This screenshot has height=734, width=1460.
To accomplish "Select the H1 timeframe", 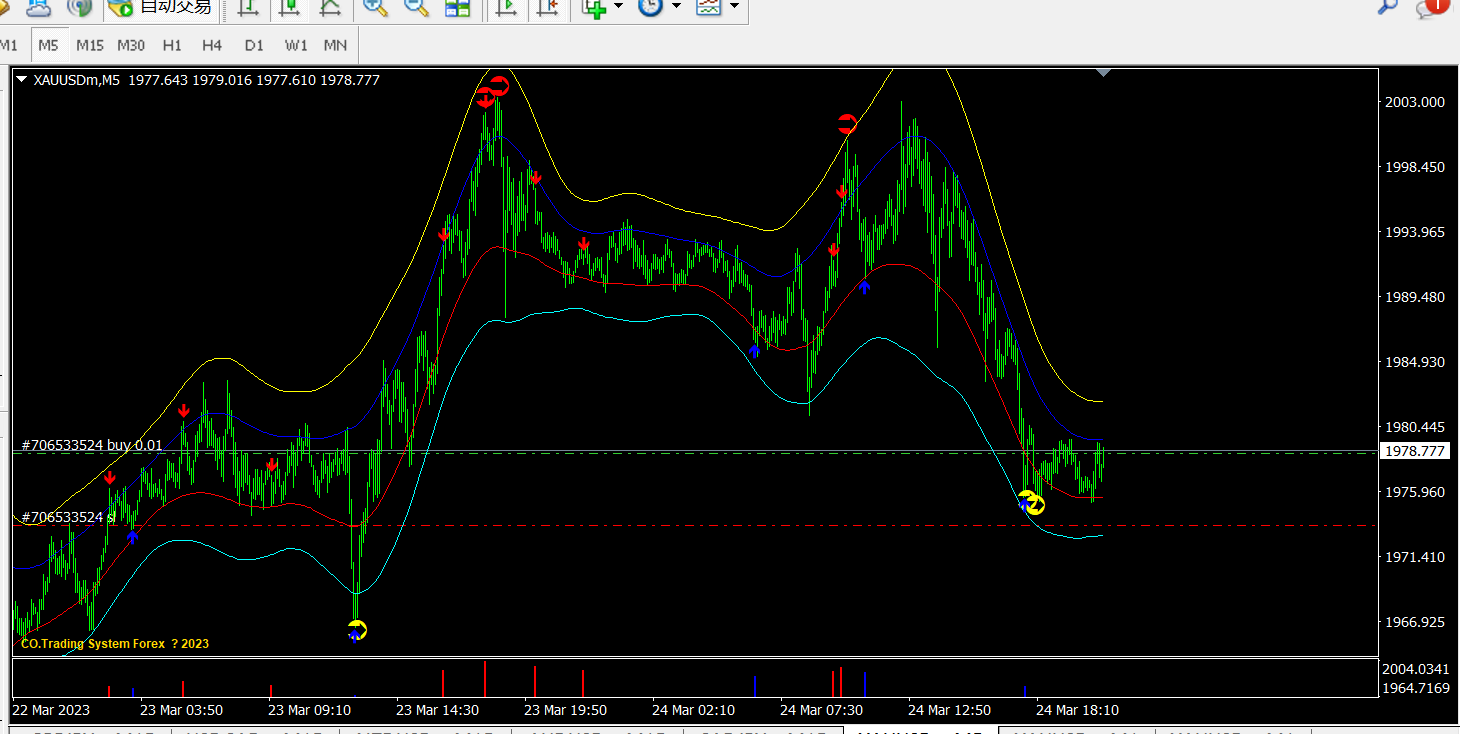I will [x=172, y=45].
